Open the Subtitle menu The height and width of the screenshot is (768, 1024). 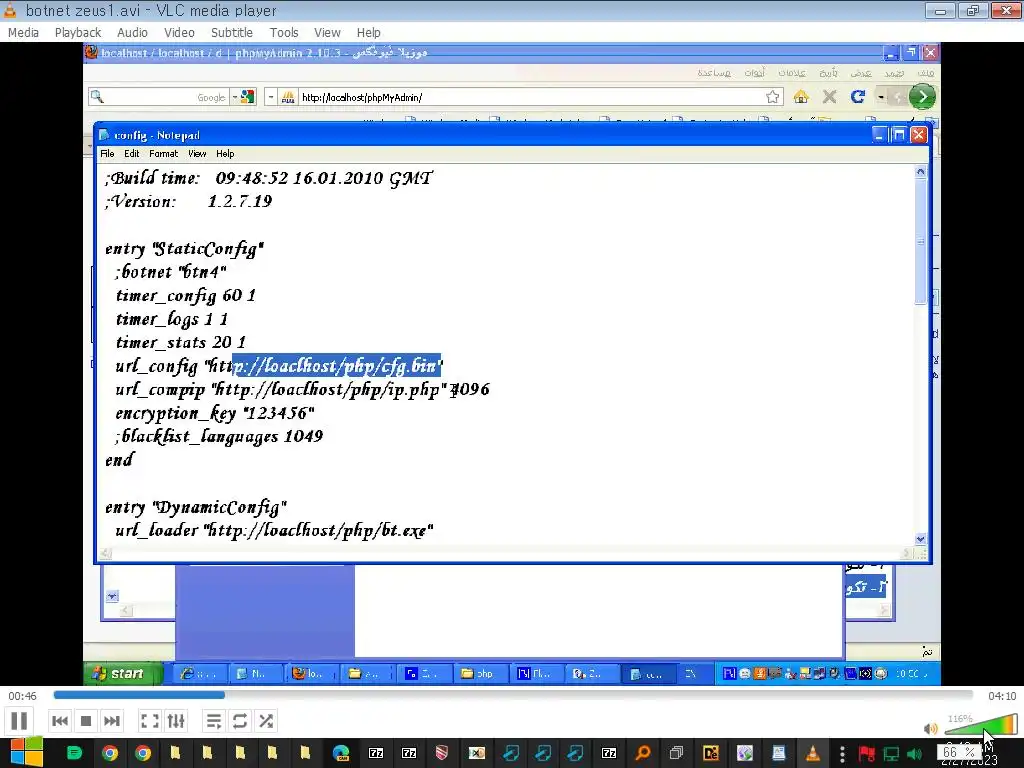pyautogui.click(x=231, y=33)
